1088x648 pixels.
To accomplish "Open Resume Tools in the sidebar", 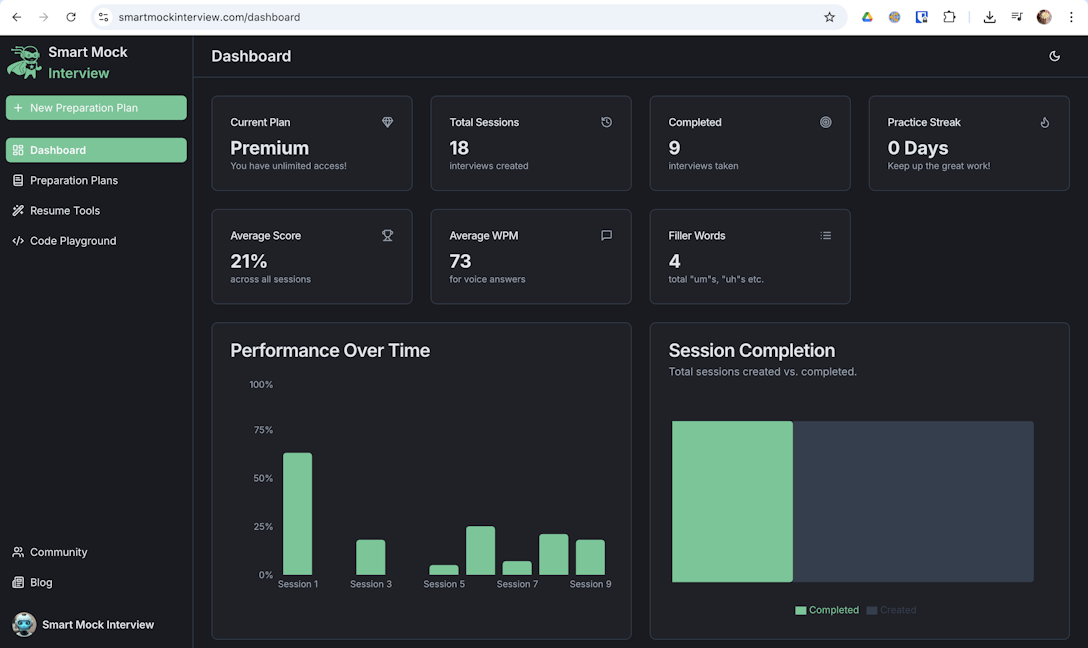I will click(x=65, y=211).
